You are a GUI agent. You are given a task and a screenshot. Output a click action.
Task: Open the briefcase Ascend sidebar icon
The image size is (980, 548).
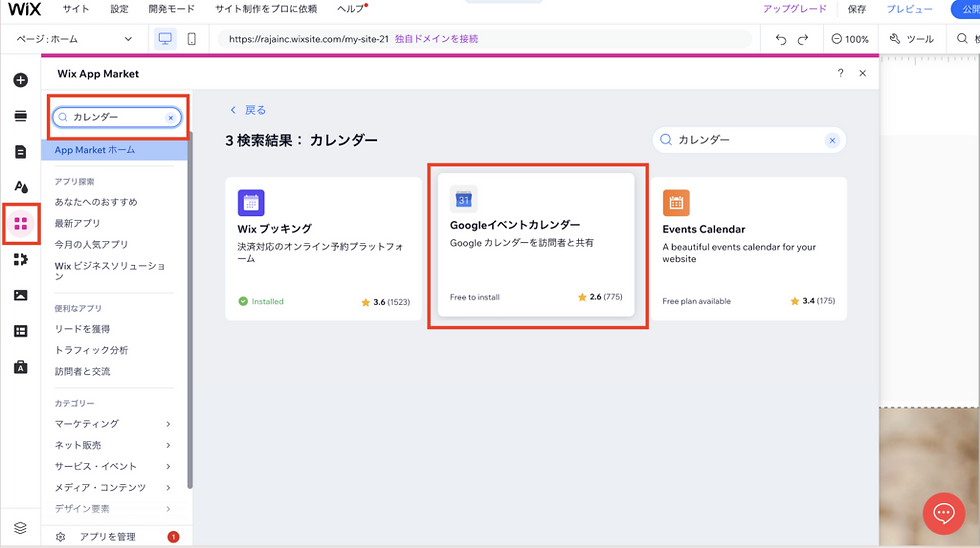21,367
